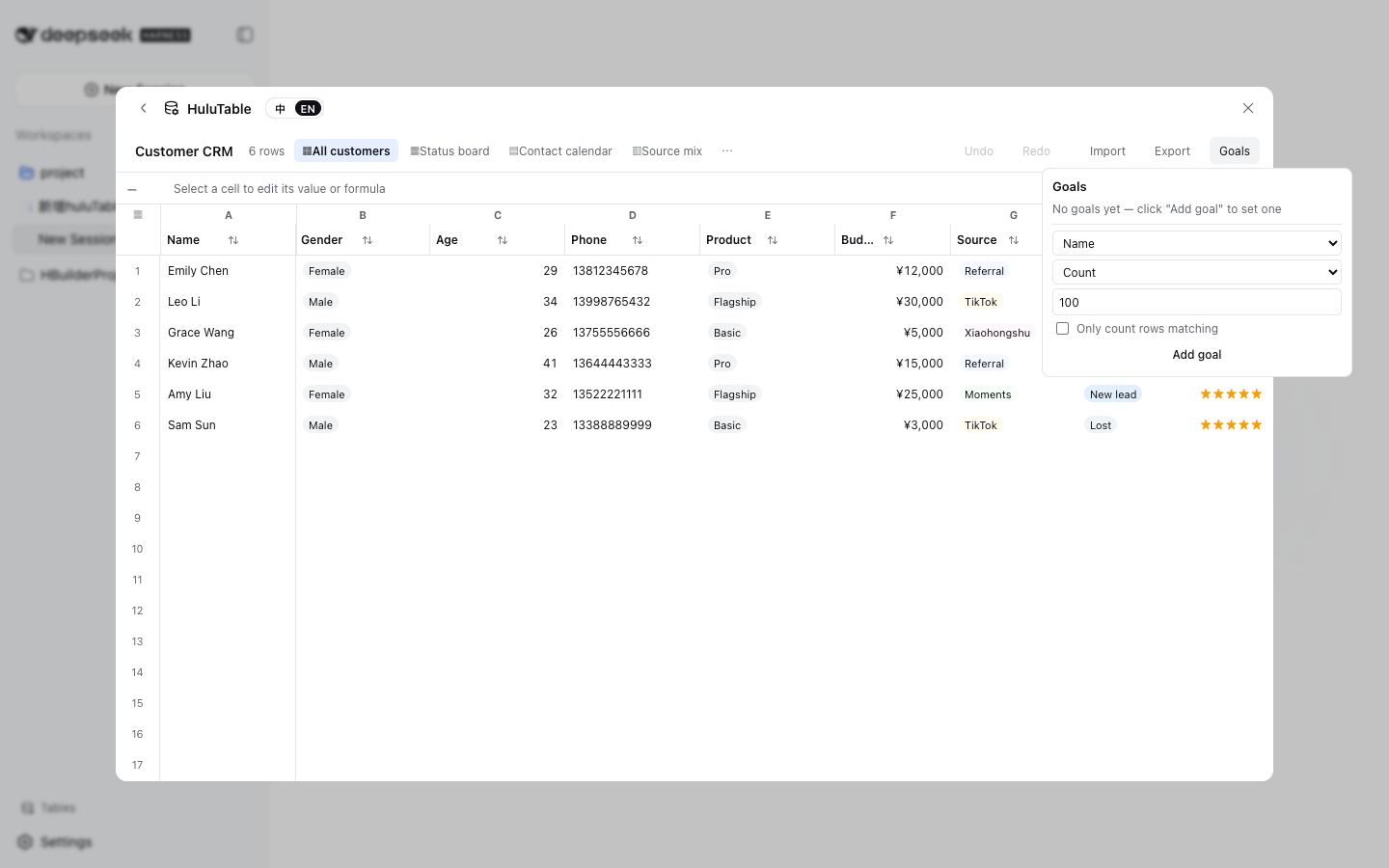1389x868 pixels.
Task: Switch language to EN
Action: 308,109
